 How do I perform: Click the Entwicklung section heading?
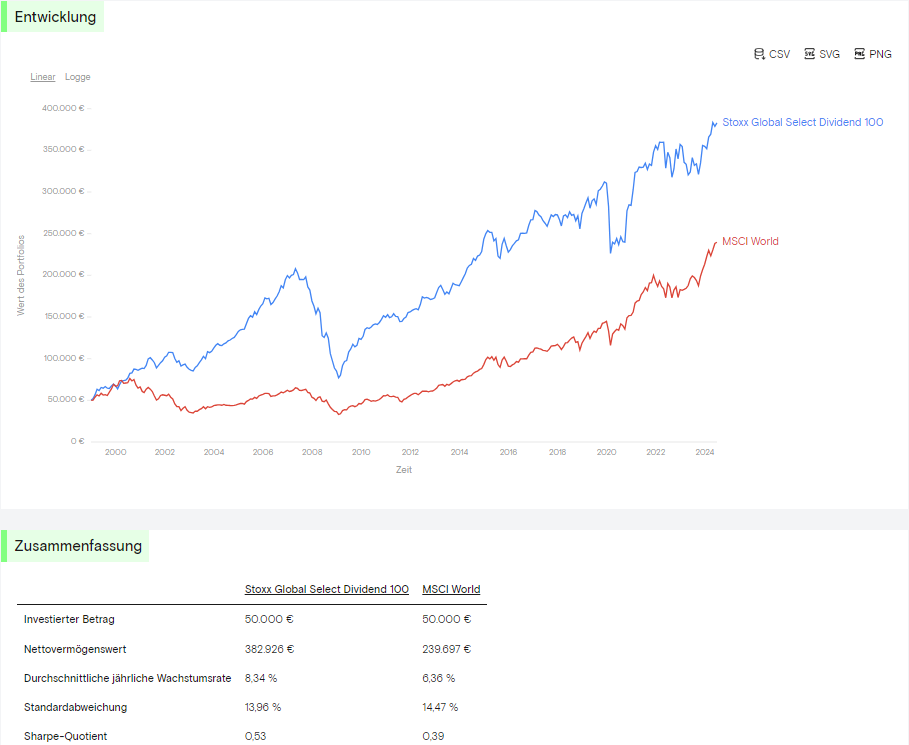tap(55, 17)
